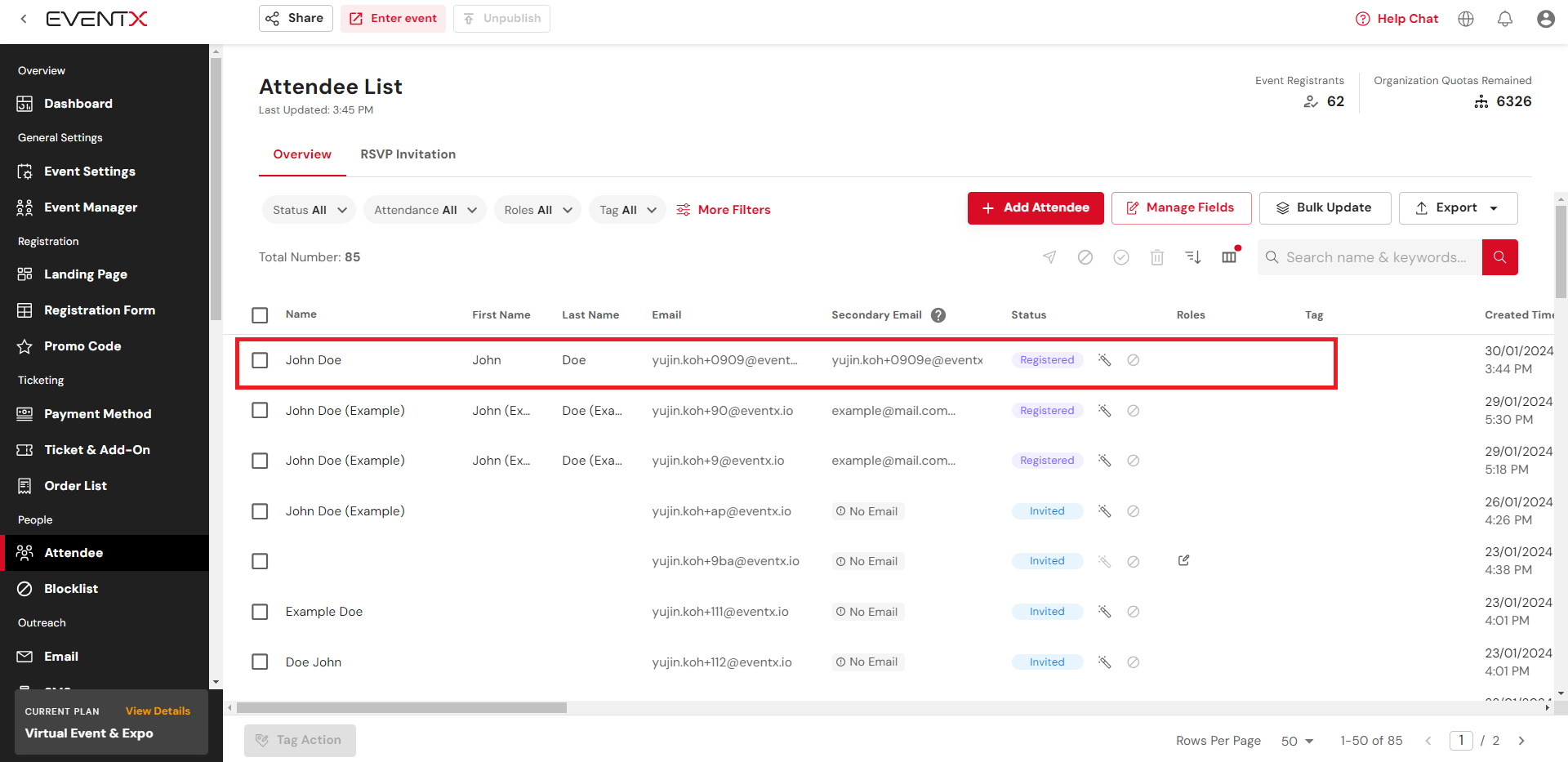Screen dimensions: 1568x762
Task: Click the sort order toolbar icon
Action: click(x=1193, y=257)
